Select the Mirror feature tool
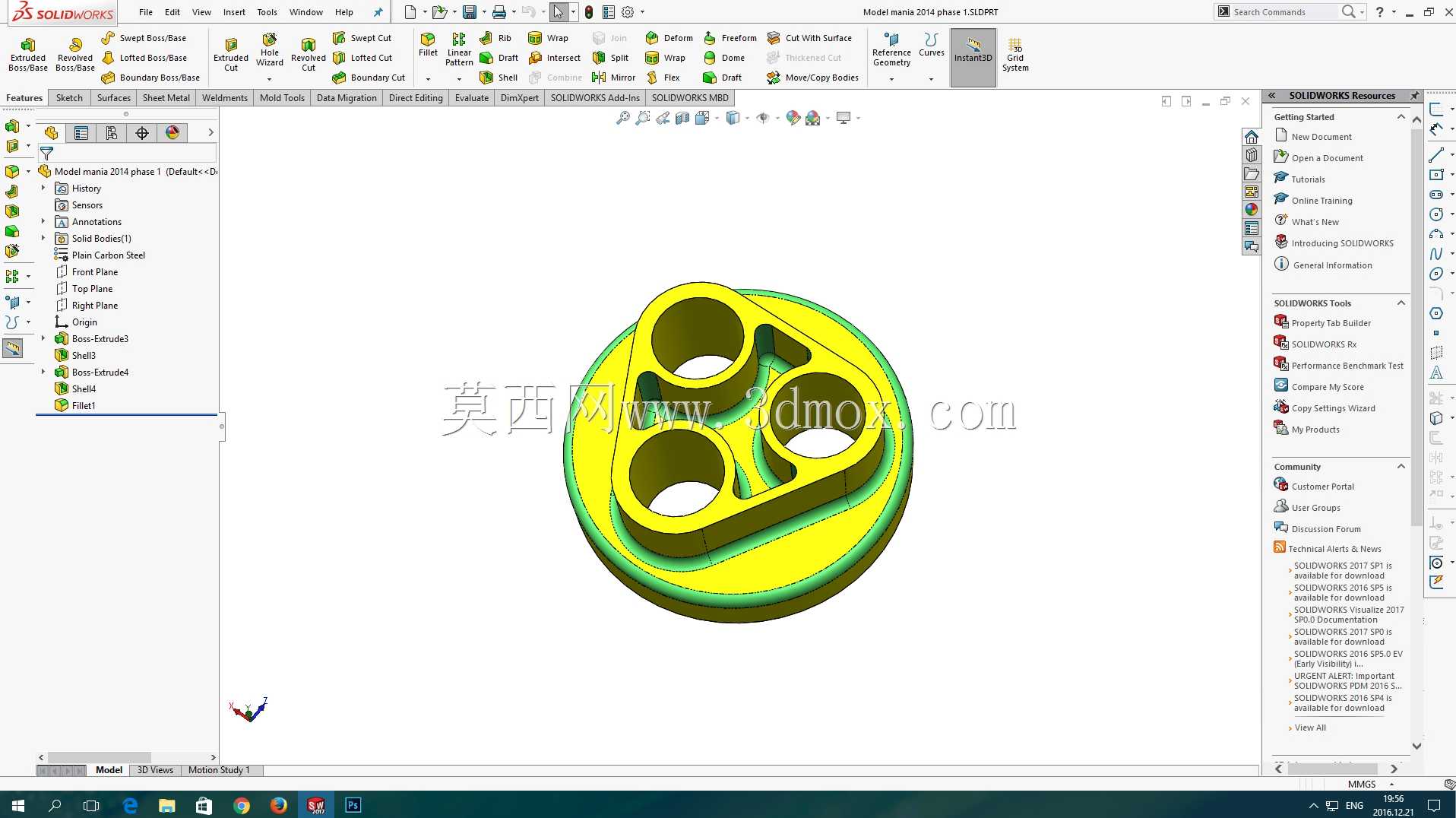 coord(613,78)
